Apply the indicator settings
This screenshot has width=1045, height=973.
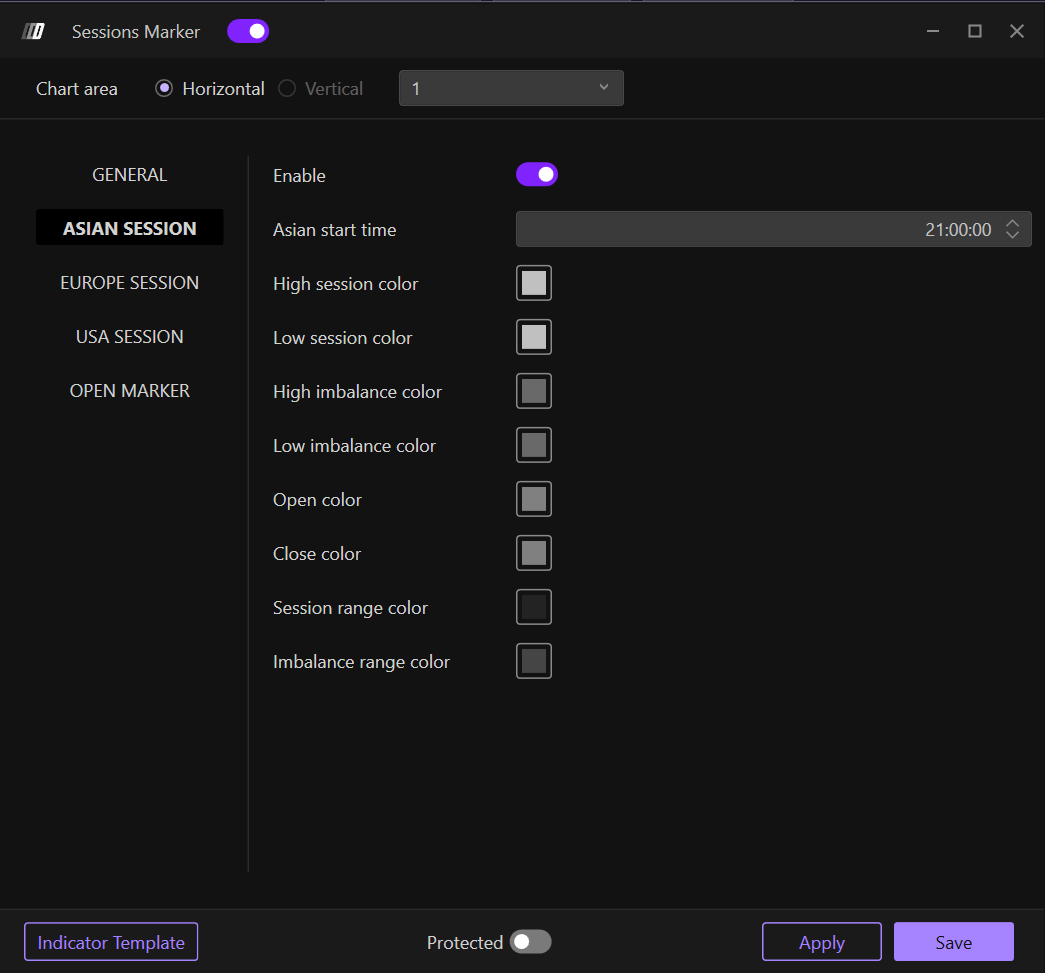pyautogui.click(x=821, y=942)
